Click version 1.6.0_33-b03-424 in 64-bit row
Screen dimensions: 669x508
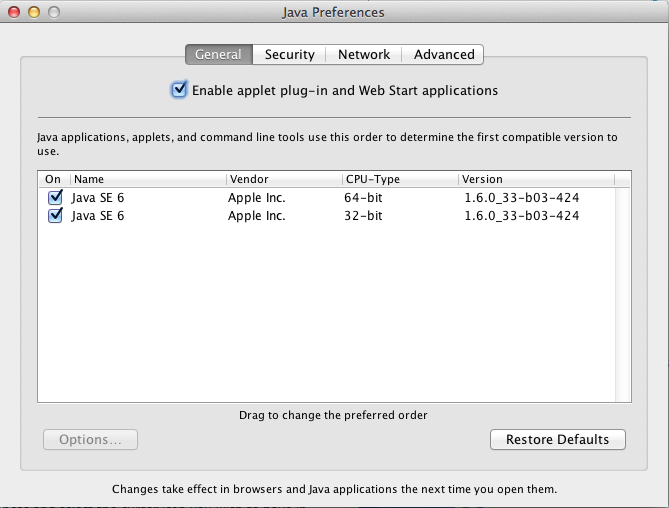[521, 198]
